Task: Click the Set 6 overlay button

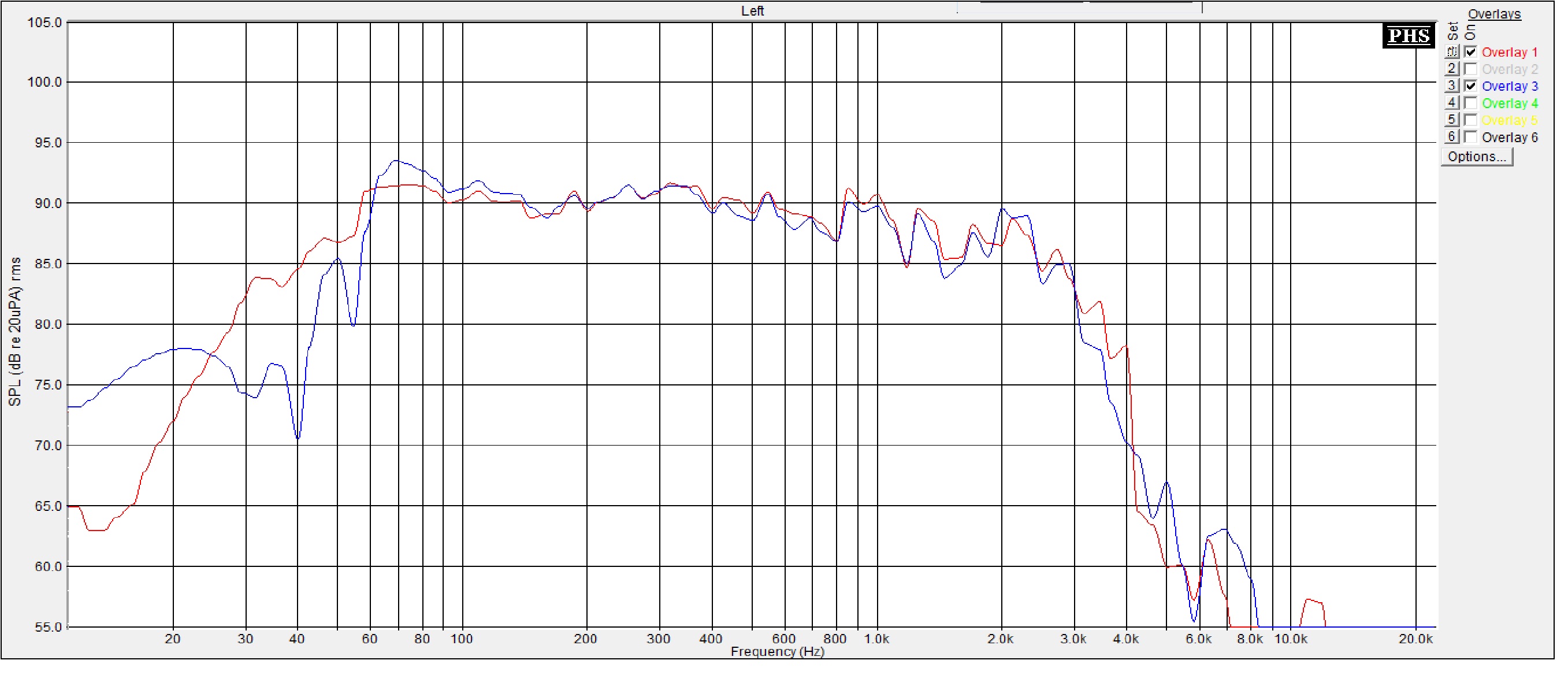Action: [x=1452, y=137]
